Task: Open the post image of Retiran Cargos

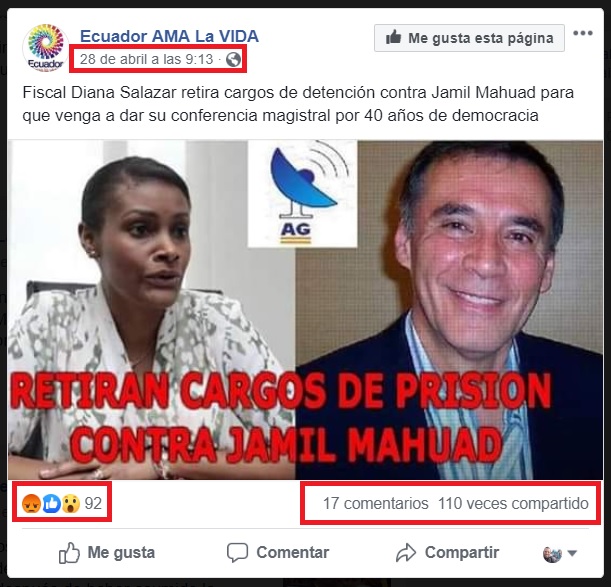Action: tap(305, 310)
